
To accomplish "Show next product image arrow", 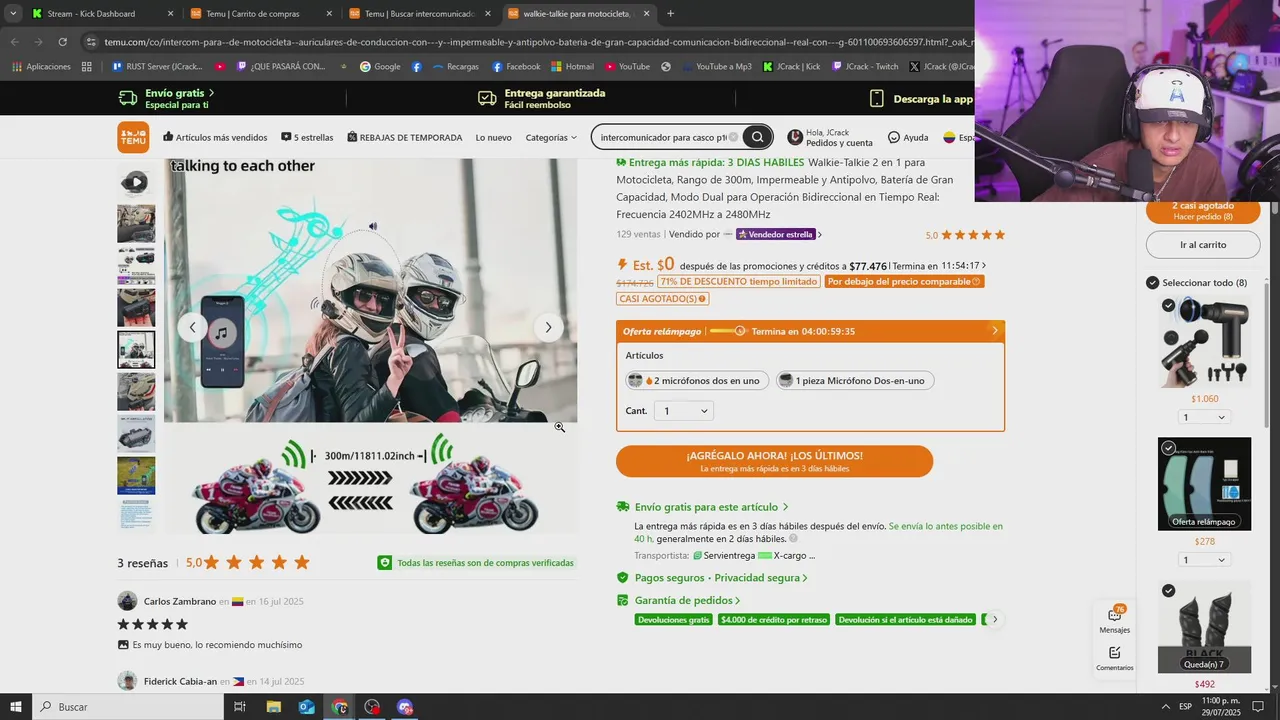I will coord(548,327).
